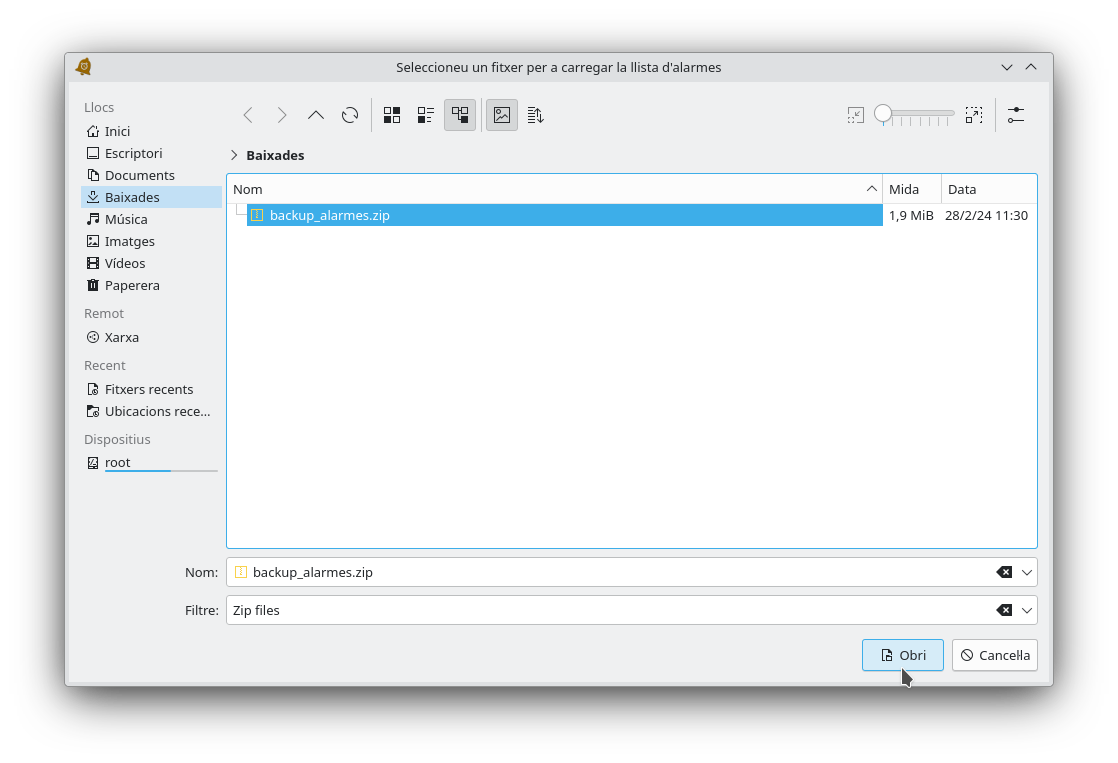The height and width of the screenshot is (763, 1118).
Task: Navigate to the parent folder
Action: point(316,115)
